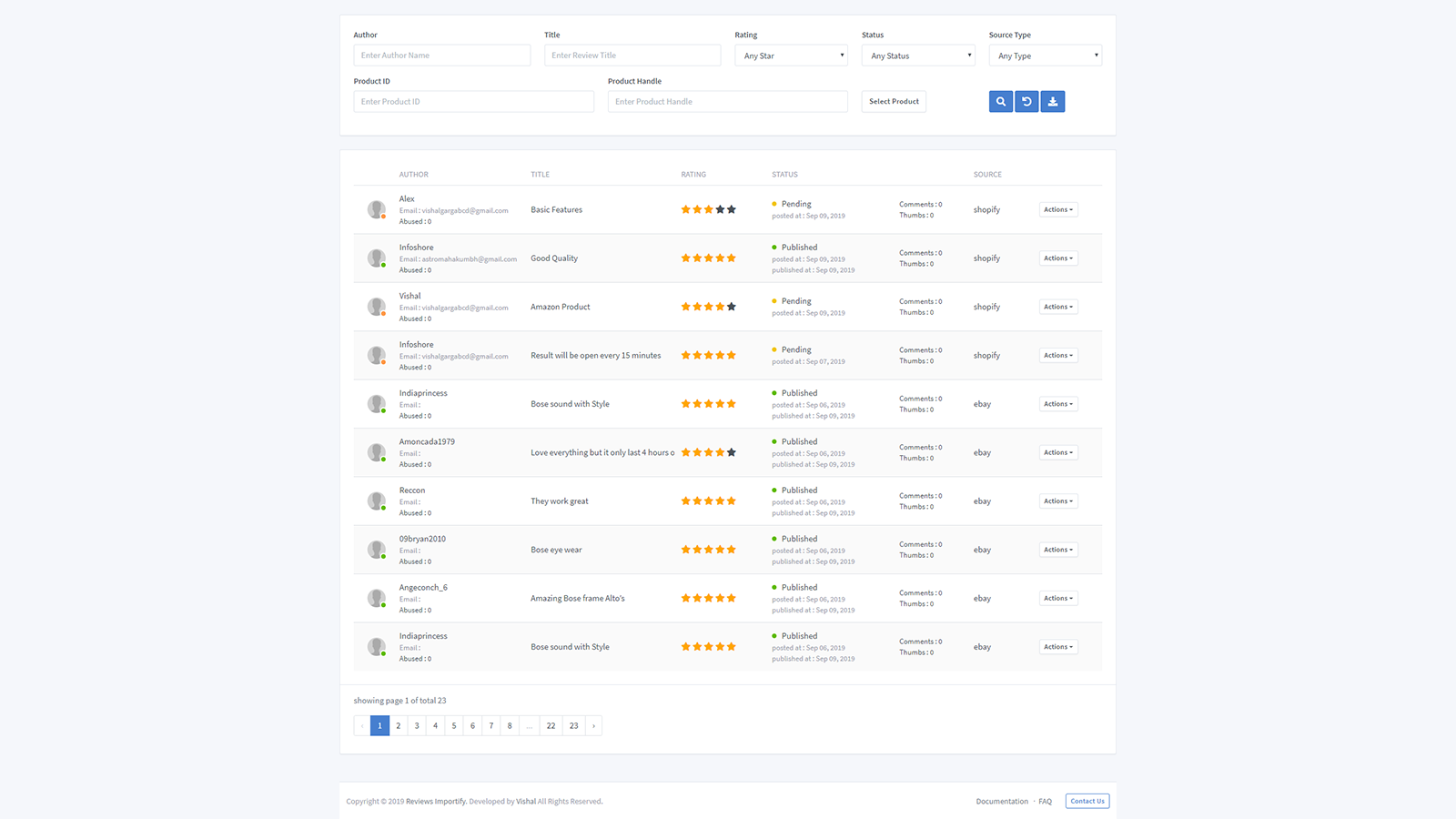Open the FAQ link in footer
This screenshot has width=1456, height=819.
[x=1045, y=801]
